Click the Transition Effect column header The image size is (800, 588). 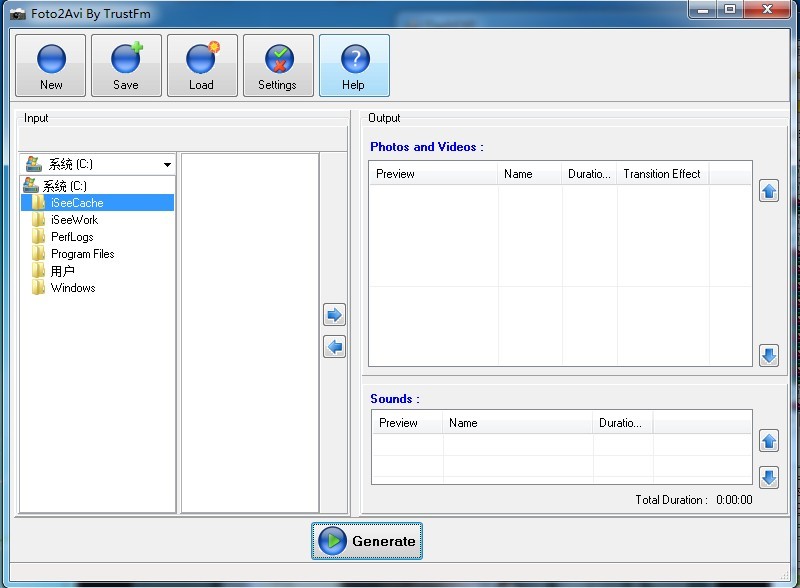click(662, 174)
